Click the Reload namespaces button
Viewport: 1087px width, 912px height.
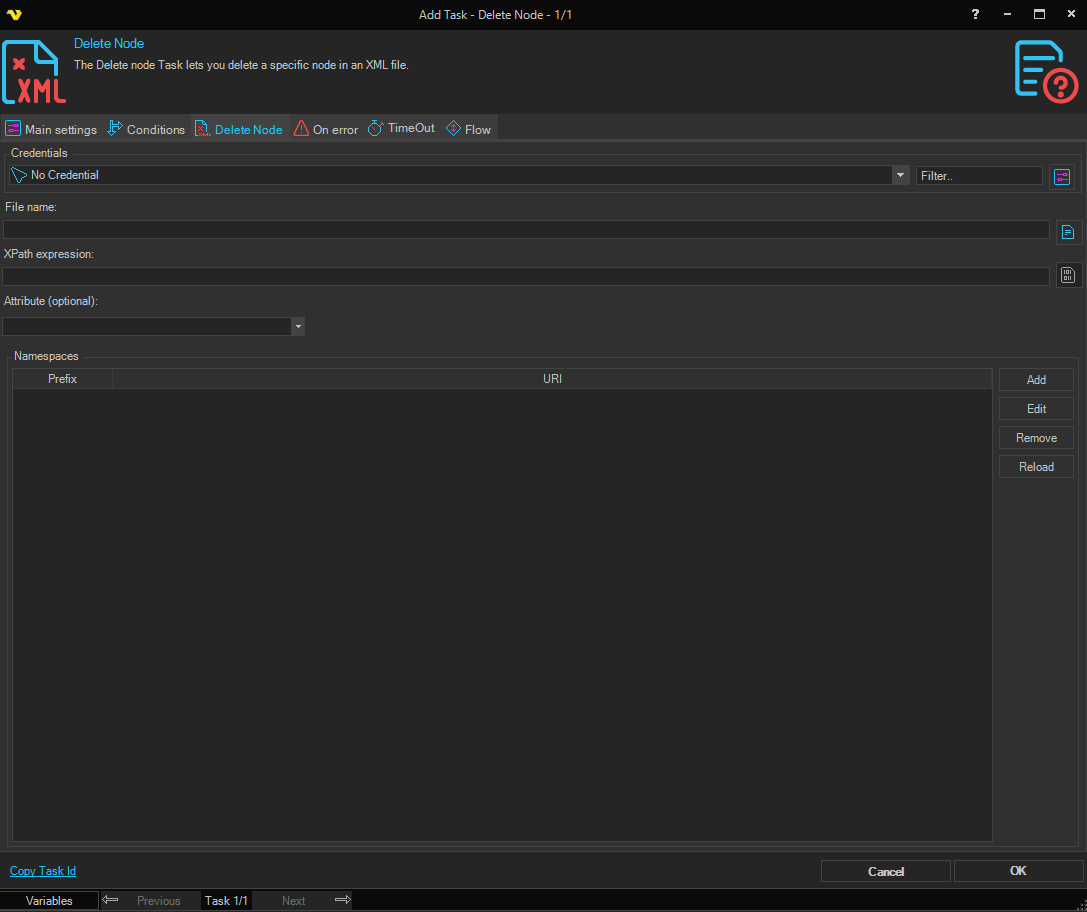point(1036,467)
